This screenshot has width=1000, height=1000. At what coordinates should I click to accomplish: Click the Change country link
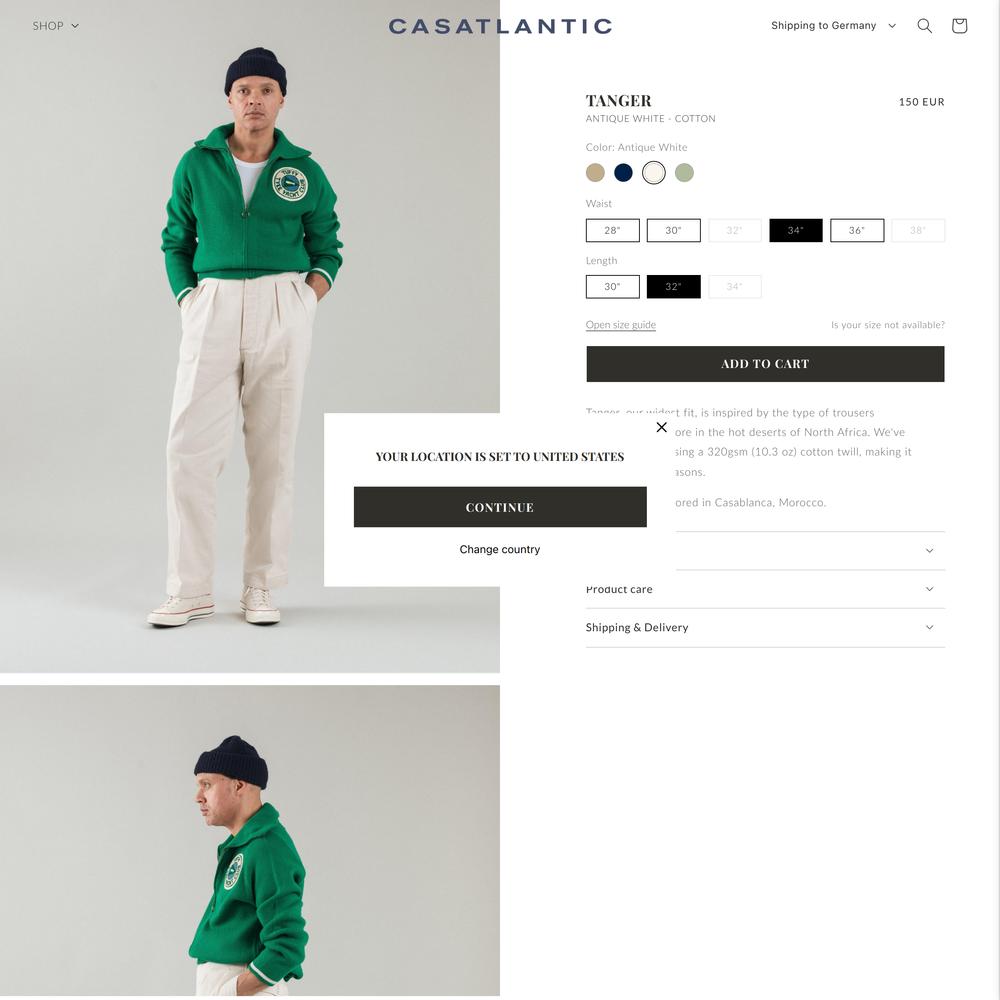(499, 550)
